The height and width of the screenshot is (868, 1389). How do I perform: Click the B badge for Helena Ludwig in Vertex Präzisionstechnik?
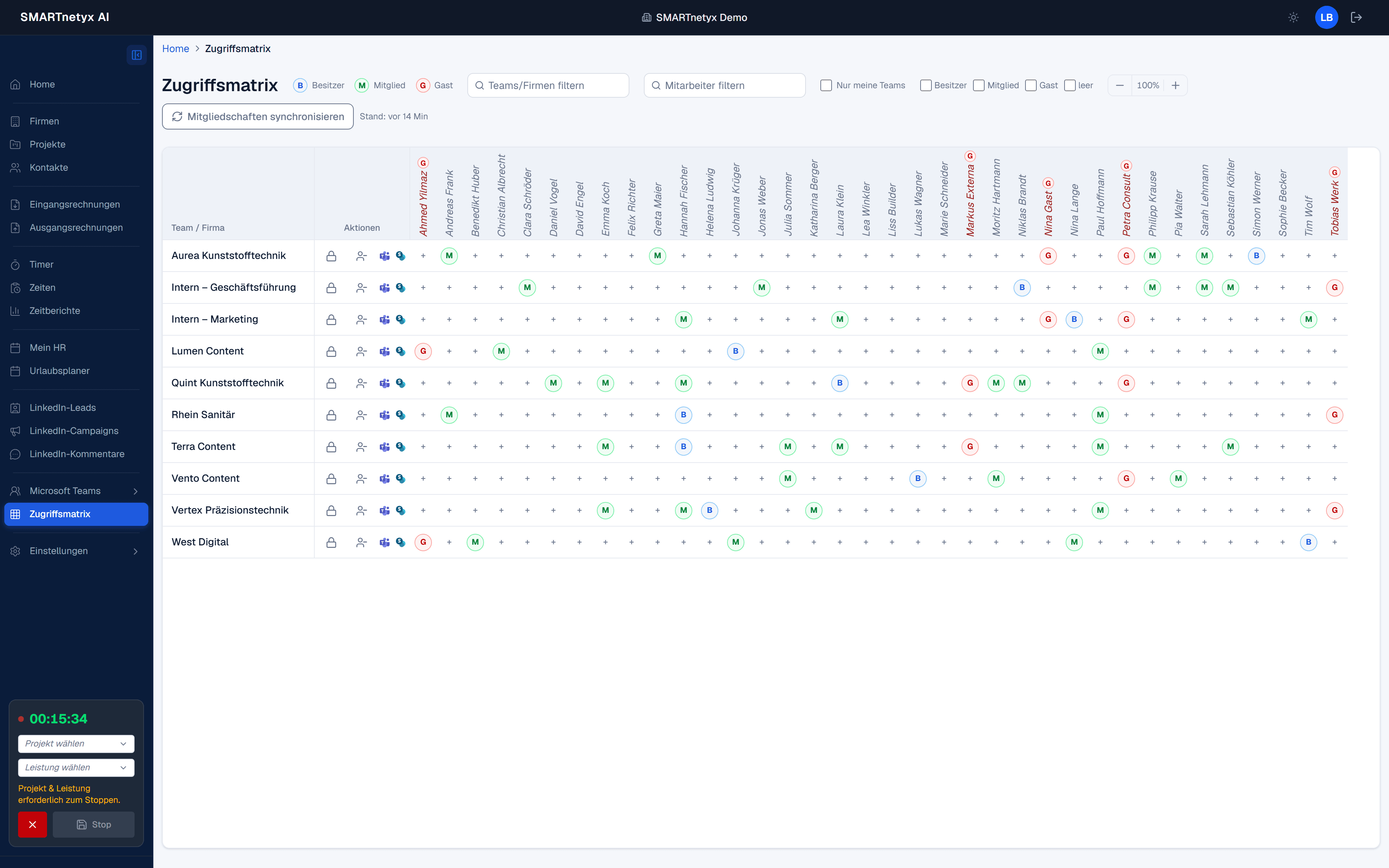[x=709, y=510]
